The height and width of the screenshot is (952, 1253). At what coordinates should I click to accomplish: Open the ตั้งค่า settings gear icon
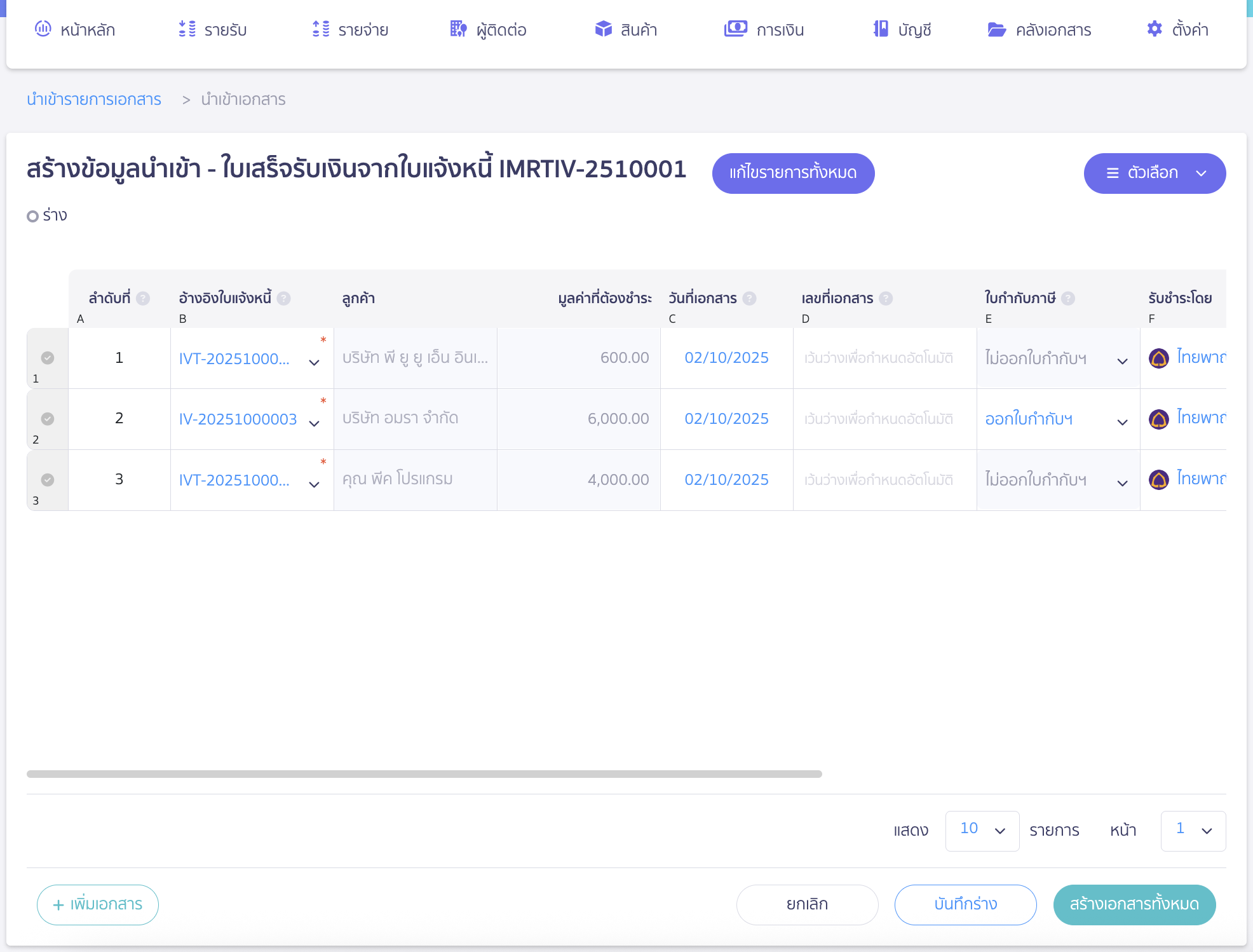pyautogui.click(x=1154, y=29)
